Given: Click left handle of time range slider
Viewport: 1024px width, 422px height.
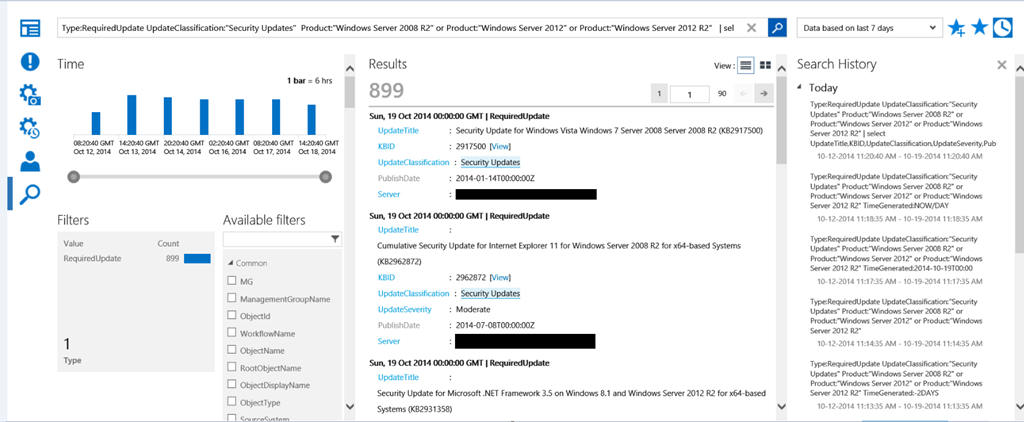Looking at the screenshot, I should (73, 177).
